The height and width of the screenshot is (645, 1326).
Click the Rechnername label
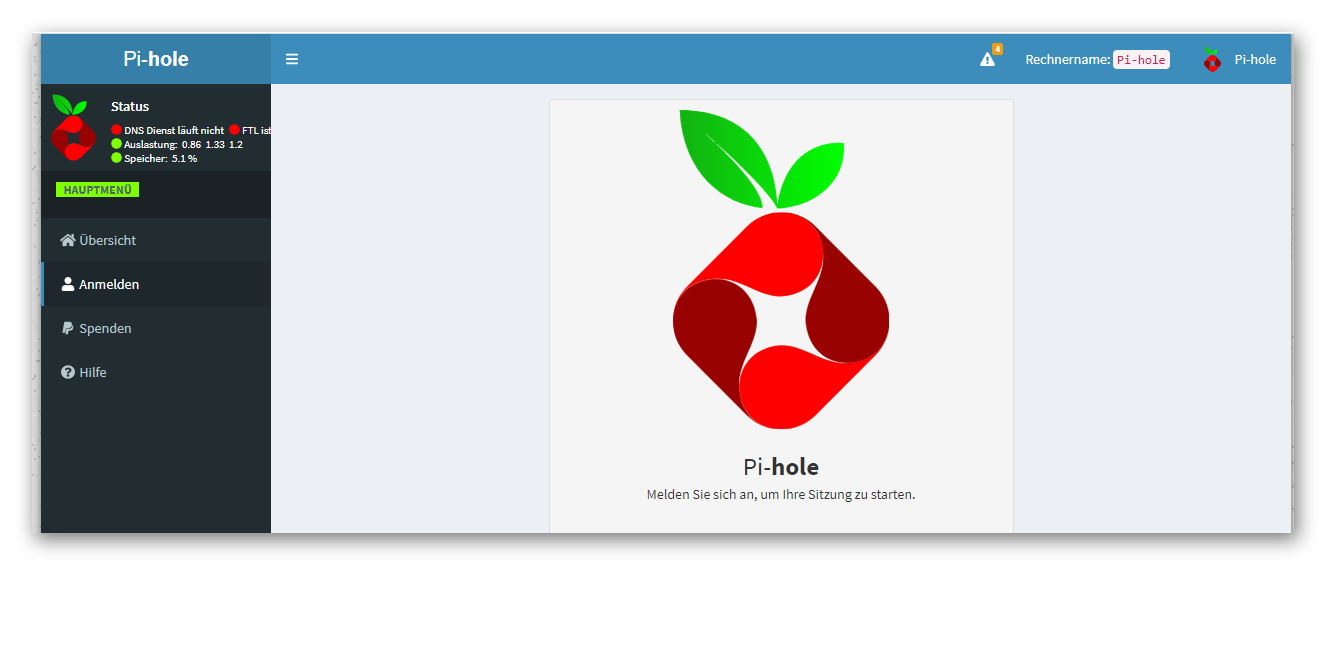point(1068,59)
